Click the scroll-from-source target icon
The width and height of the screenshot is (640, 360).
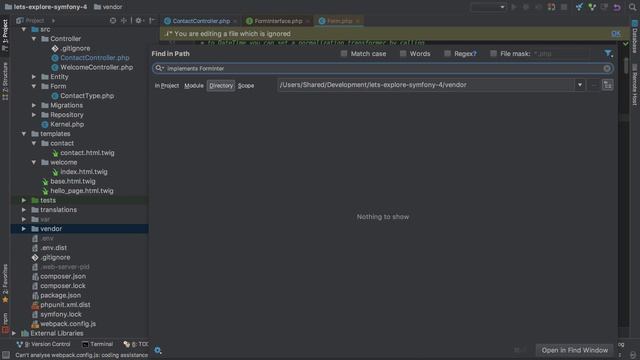pyautogui.click(x=113, y=20)
